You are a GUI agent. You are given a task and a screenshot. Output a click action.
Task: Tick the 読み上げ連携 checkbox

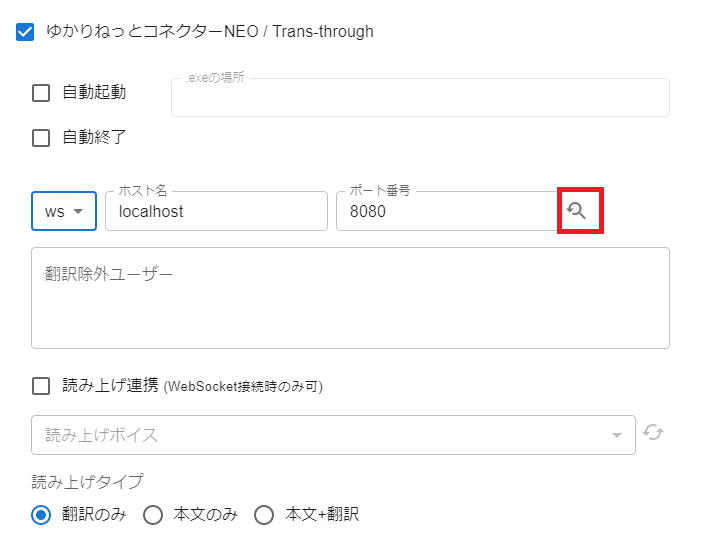tap(41, 386)
